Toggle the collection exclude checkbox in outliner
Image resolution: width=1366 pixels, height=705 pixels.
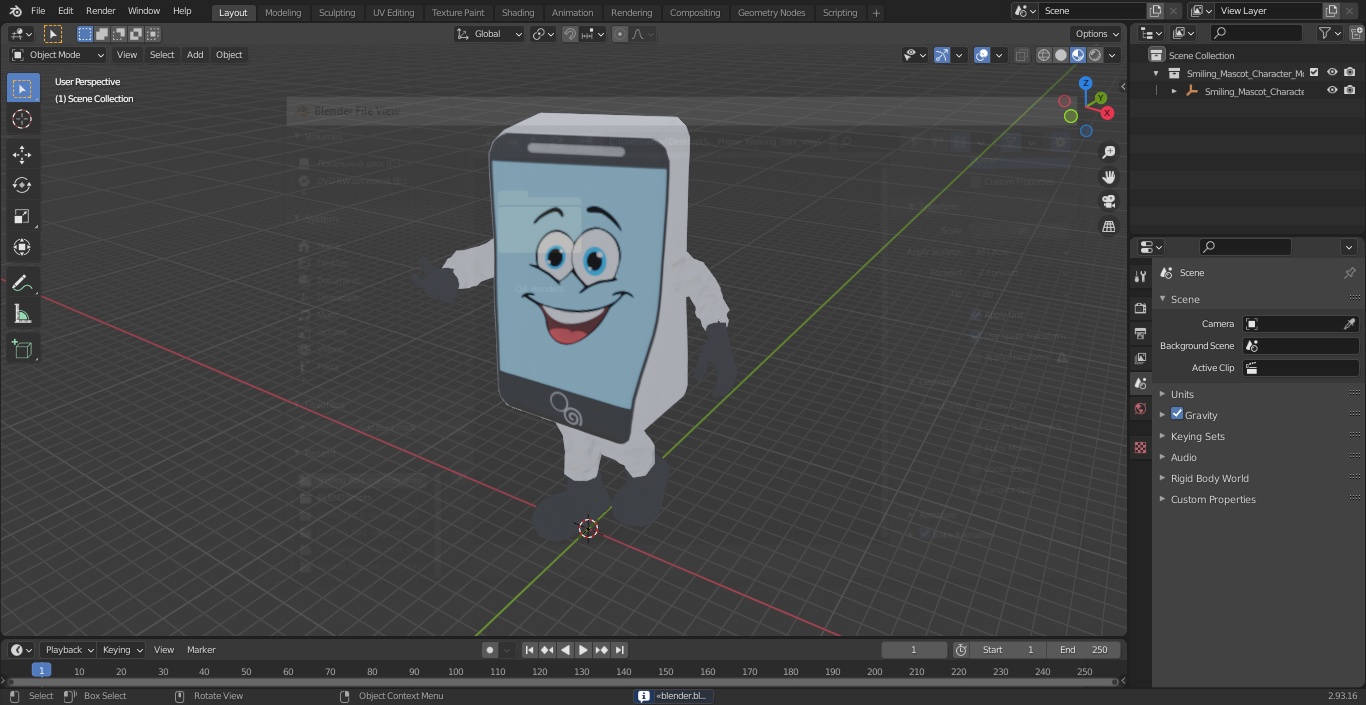point(1314,73)
